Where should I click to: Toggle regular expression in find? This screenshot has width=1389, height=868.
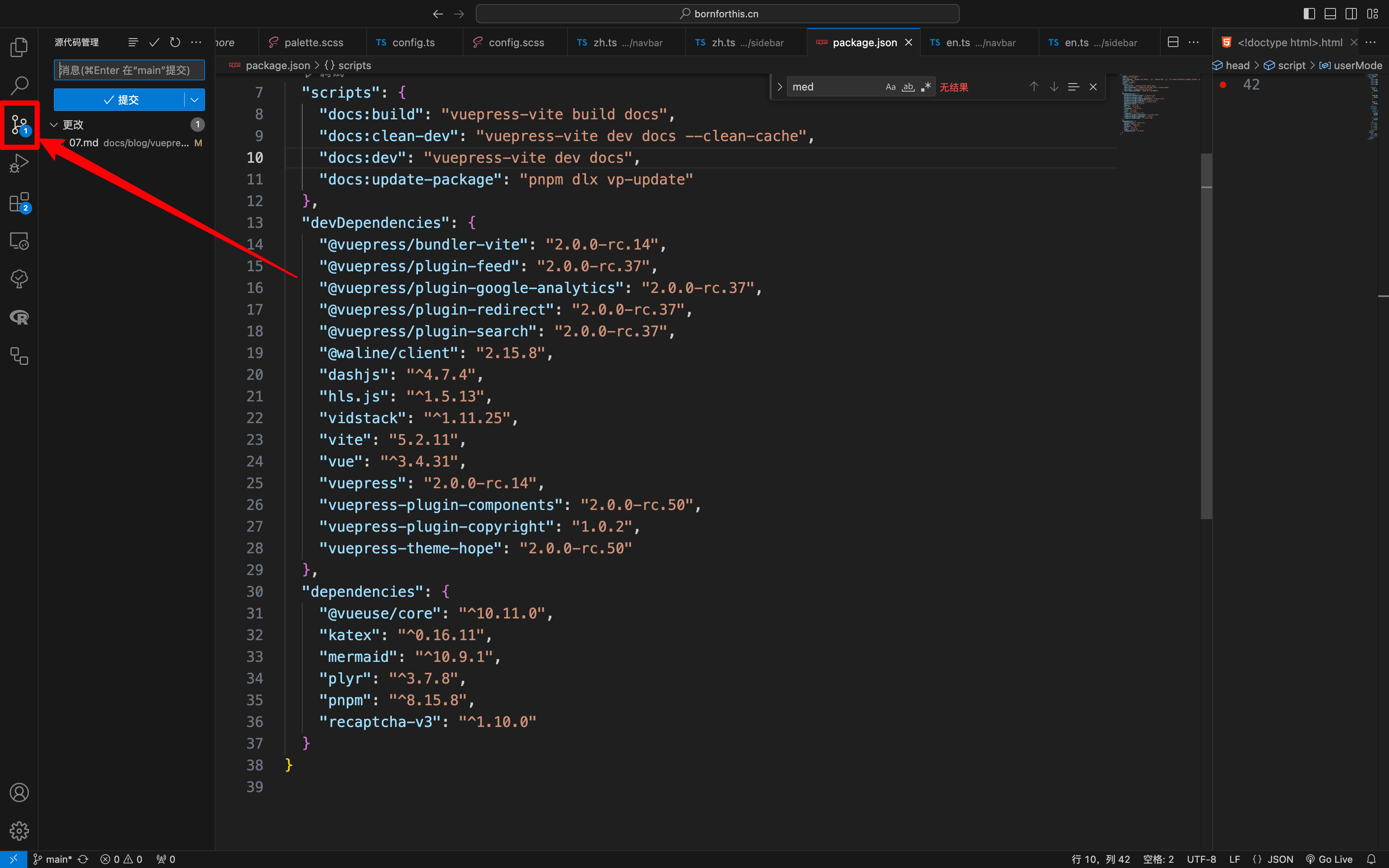pos(926,87)
